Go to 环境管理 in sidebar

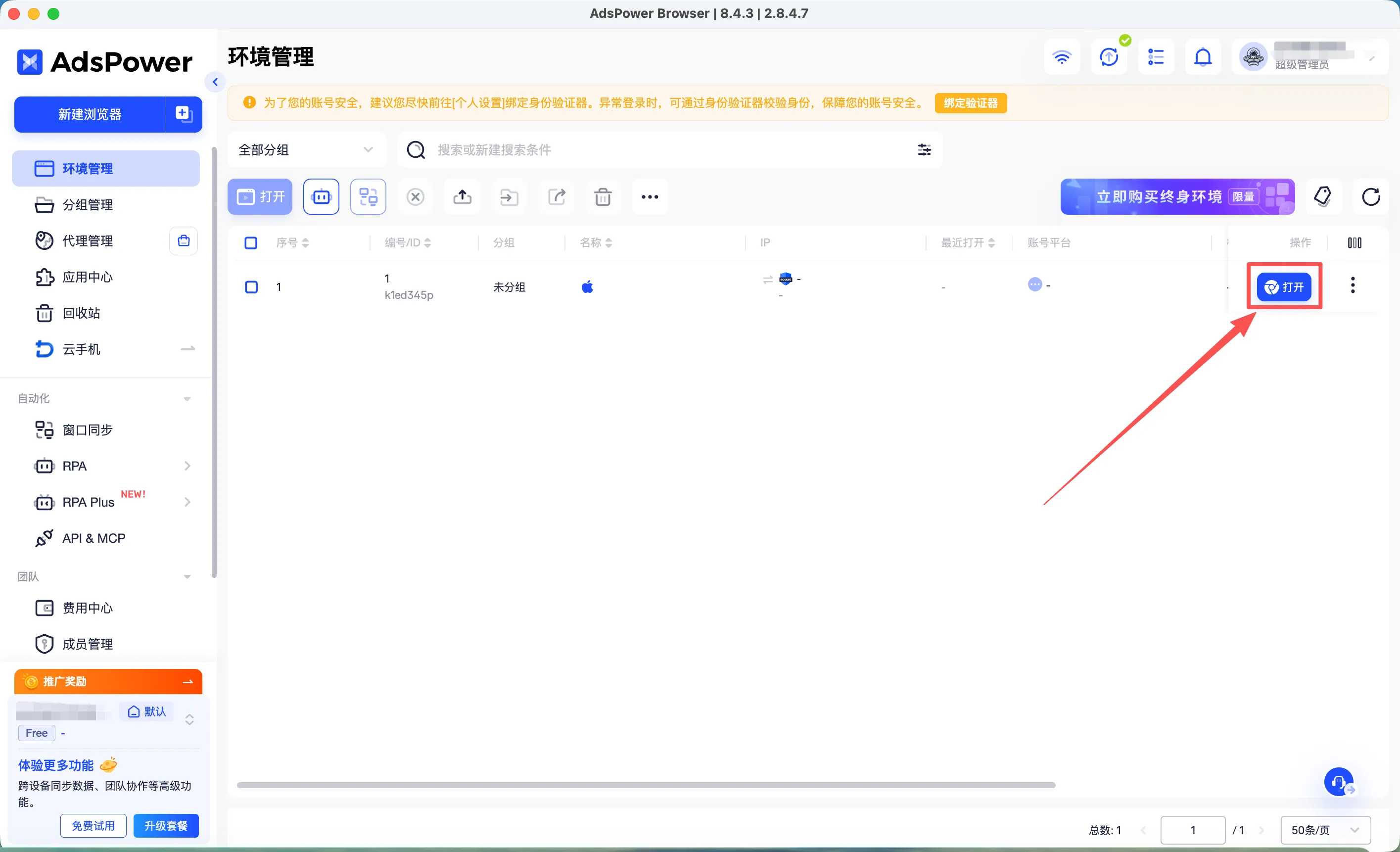tap(106, 169)
